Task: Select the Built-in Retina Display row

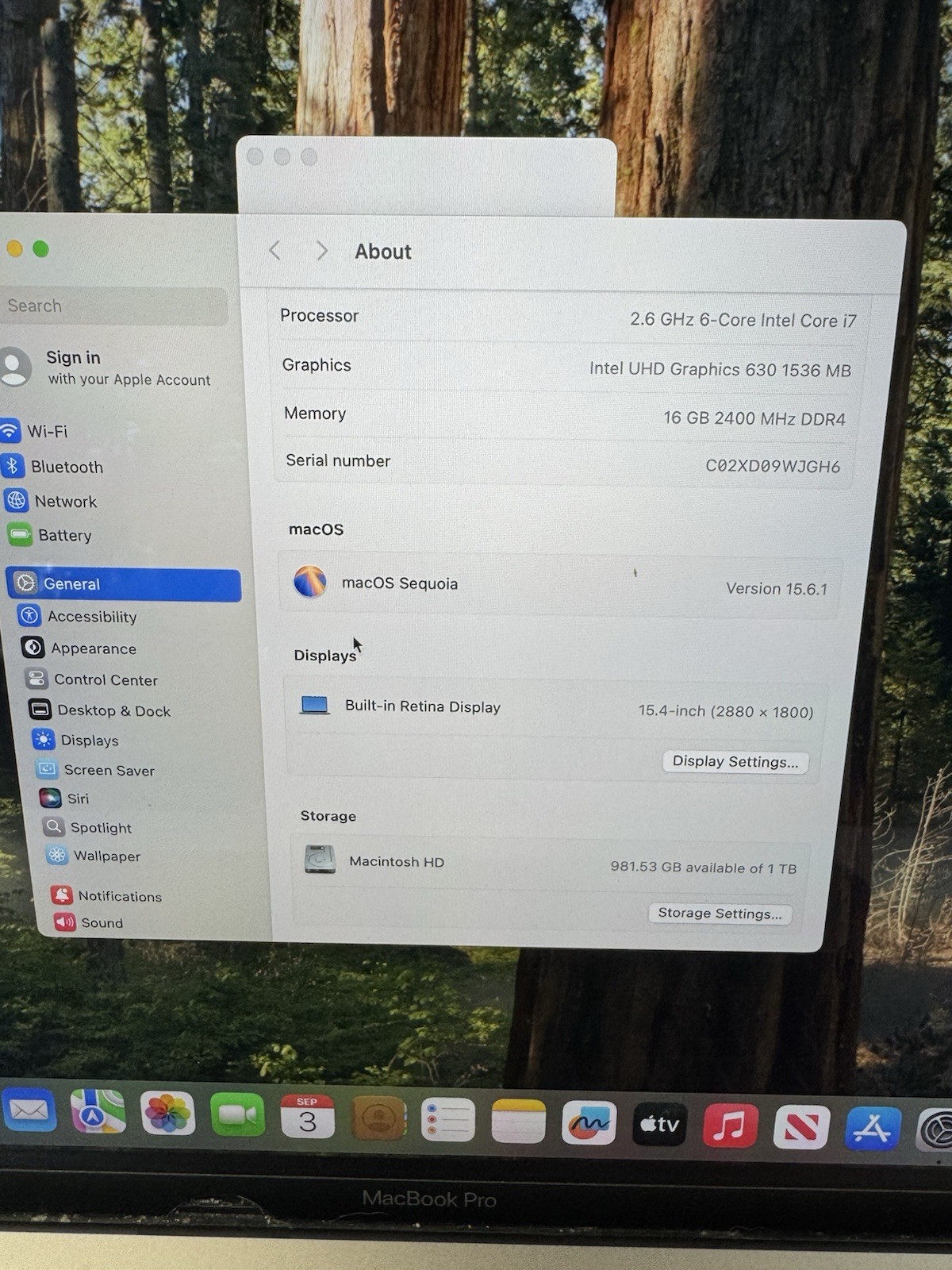Action: (x=555, y=709)
